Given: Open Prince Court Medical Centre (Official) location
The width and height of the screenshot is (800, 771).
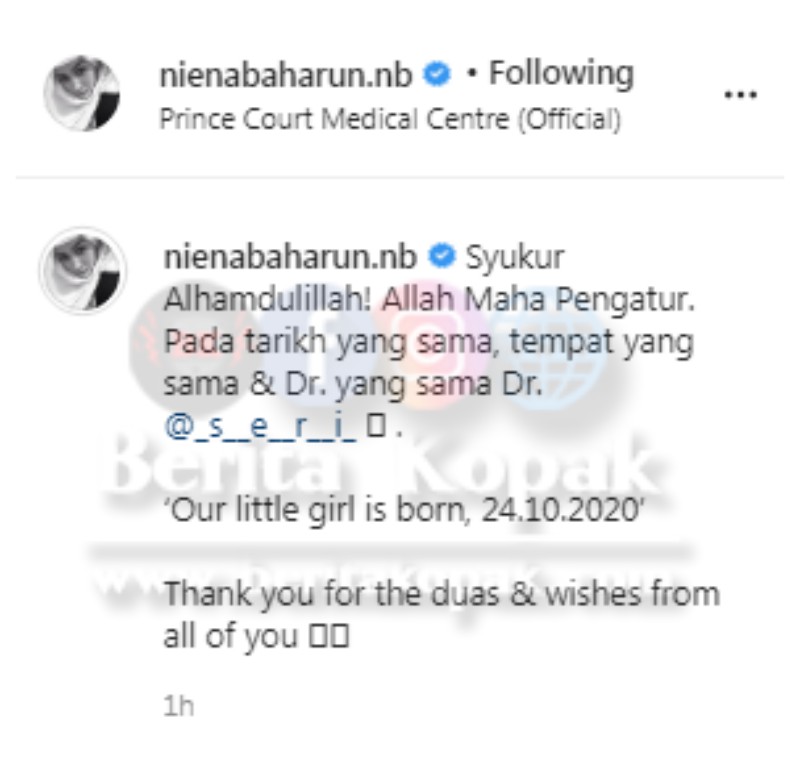Looking at the screenshot, I should pos(390,119).
